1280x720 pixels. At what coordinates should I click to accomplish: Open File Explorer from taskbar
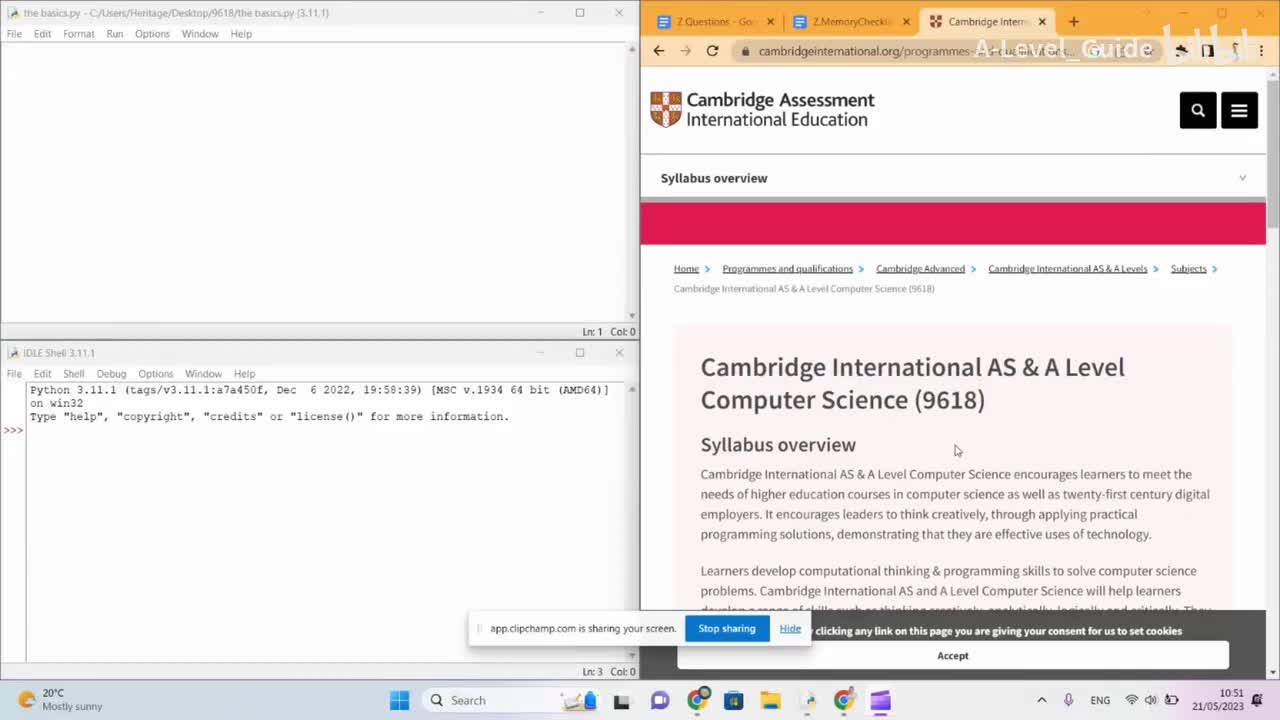point(770,700)
